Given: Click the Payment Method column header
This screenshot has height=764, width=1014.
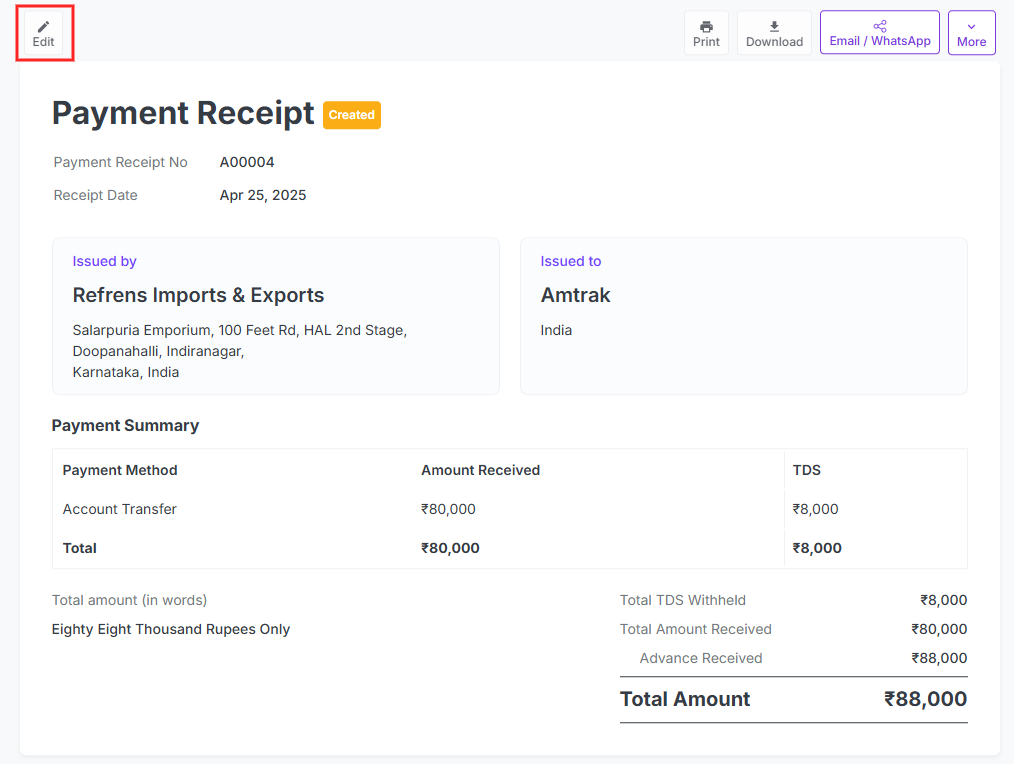Looking at the screenshot, I should 120,470.
